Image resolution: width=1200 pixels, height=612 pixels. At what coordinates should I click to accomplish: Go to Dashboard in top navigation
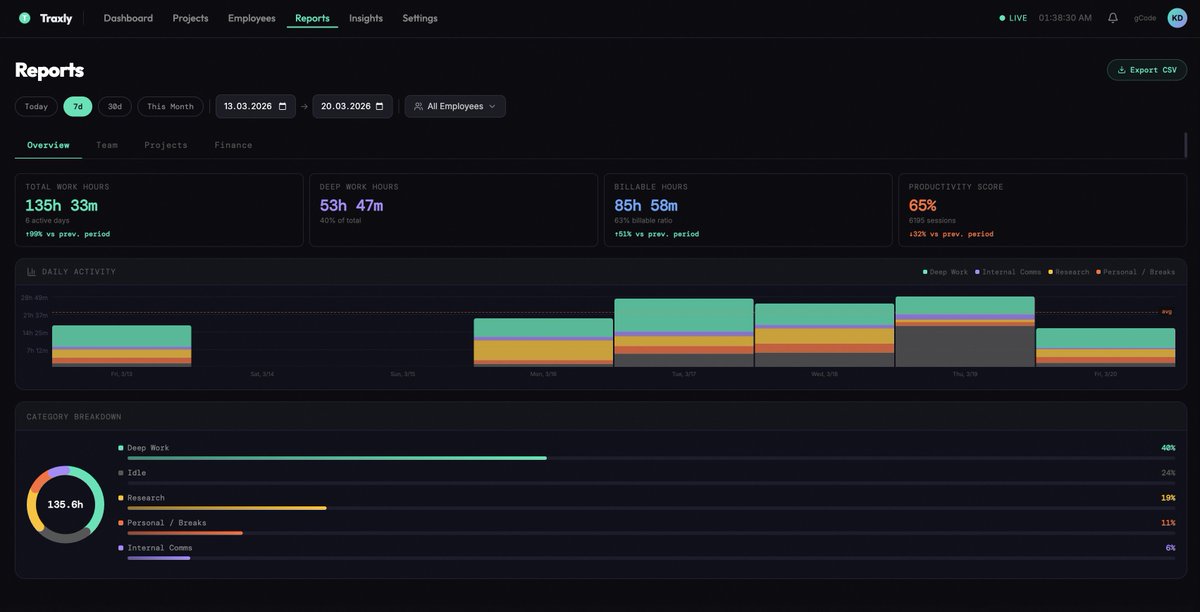(128, 18)
